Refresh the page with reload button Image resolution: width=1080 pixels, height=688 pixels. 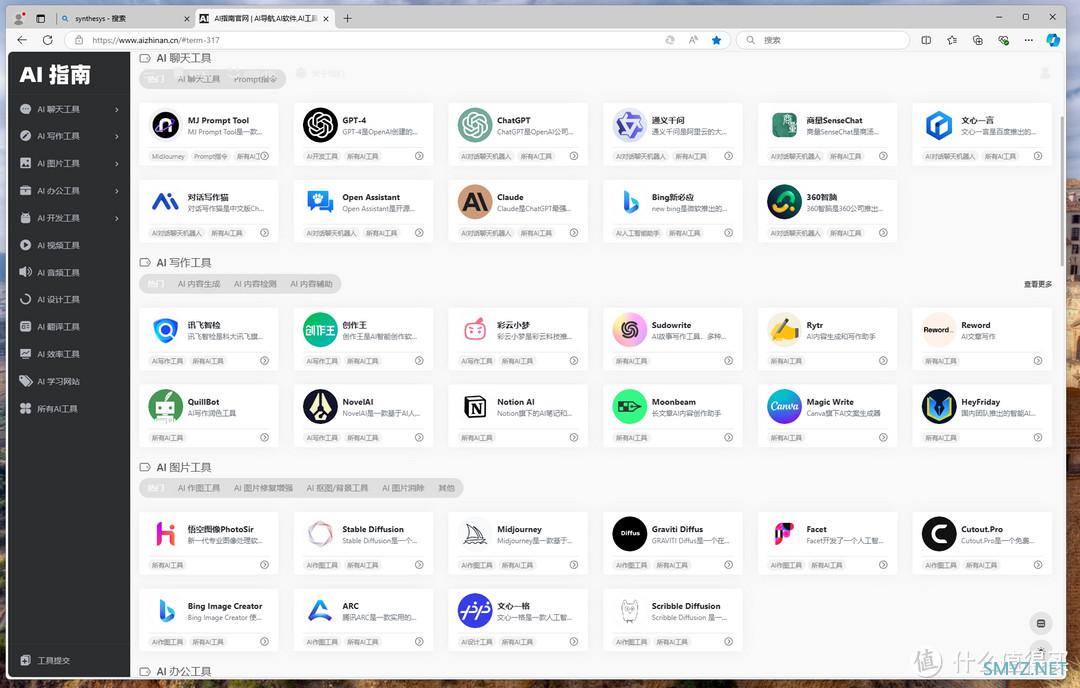(48, 40)
